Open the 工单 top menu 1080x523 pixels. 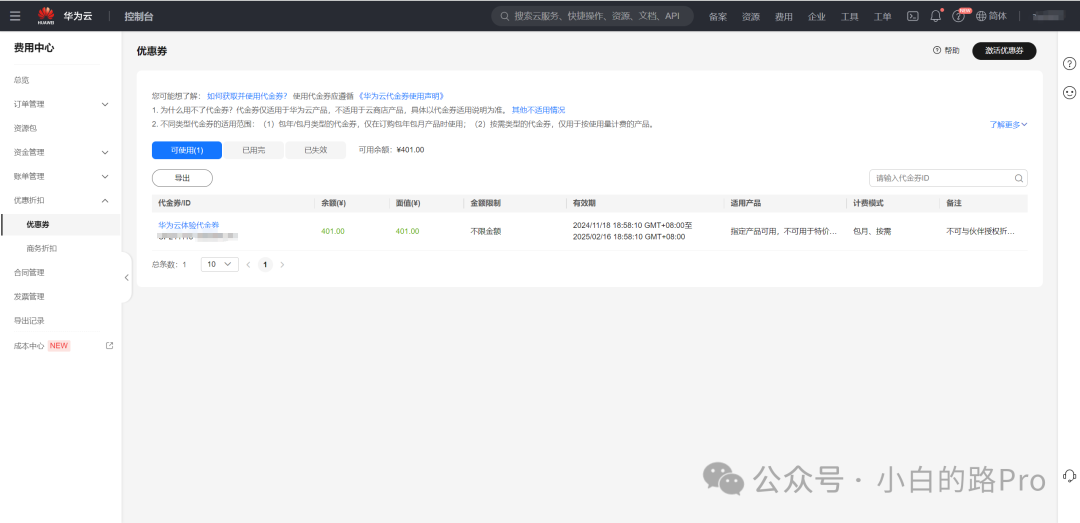[882, 17]
